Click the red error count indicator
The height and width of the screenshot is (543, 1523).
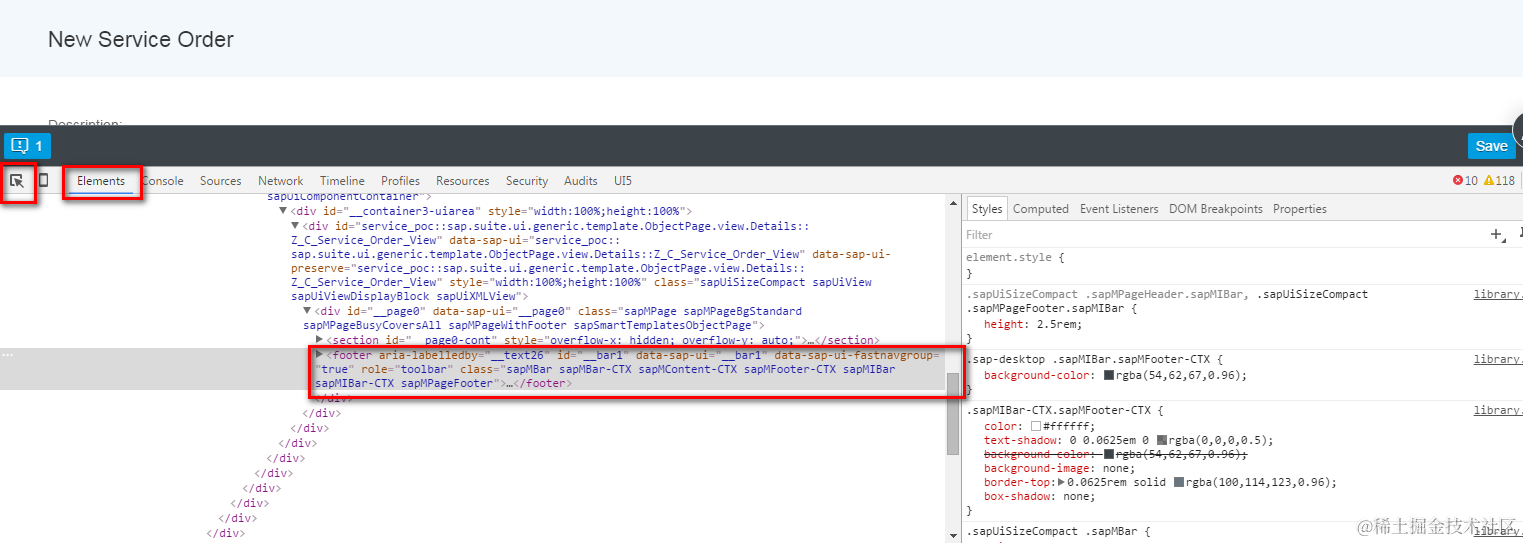tap(1465, 181)
